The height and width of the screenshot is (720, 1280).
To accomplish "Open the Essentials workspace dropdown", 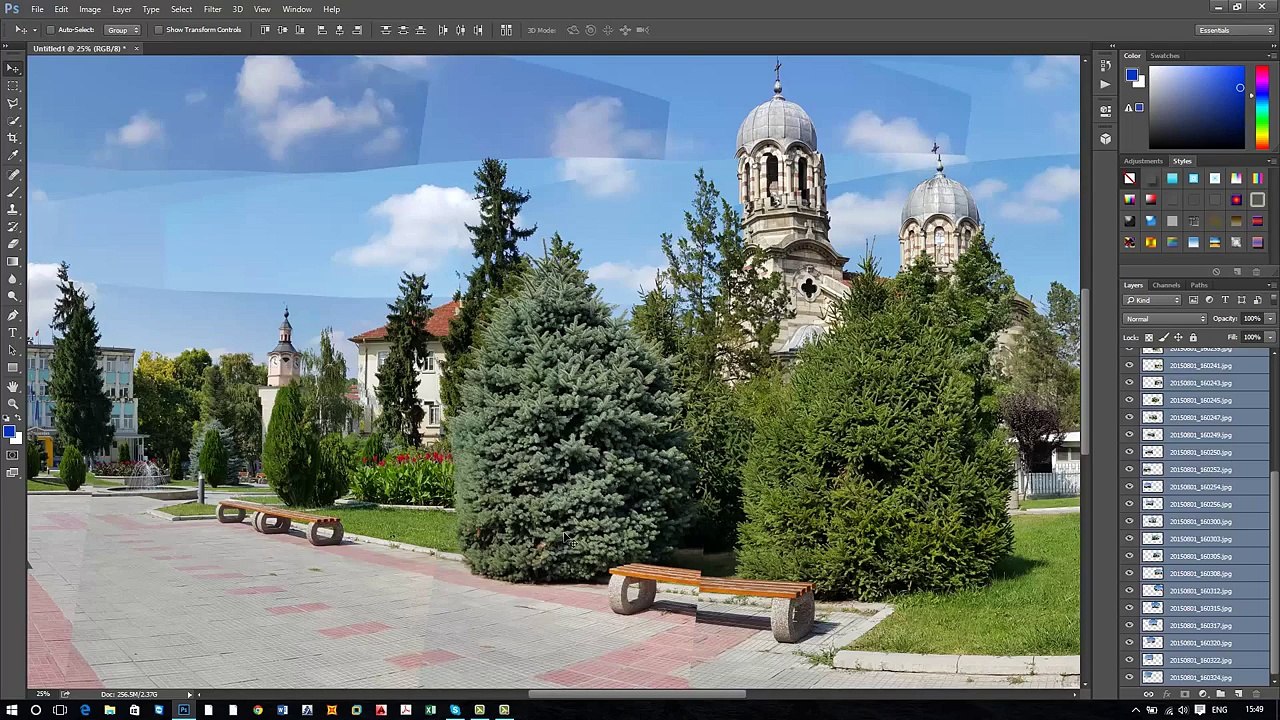I will click(x=1235, y=30).
